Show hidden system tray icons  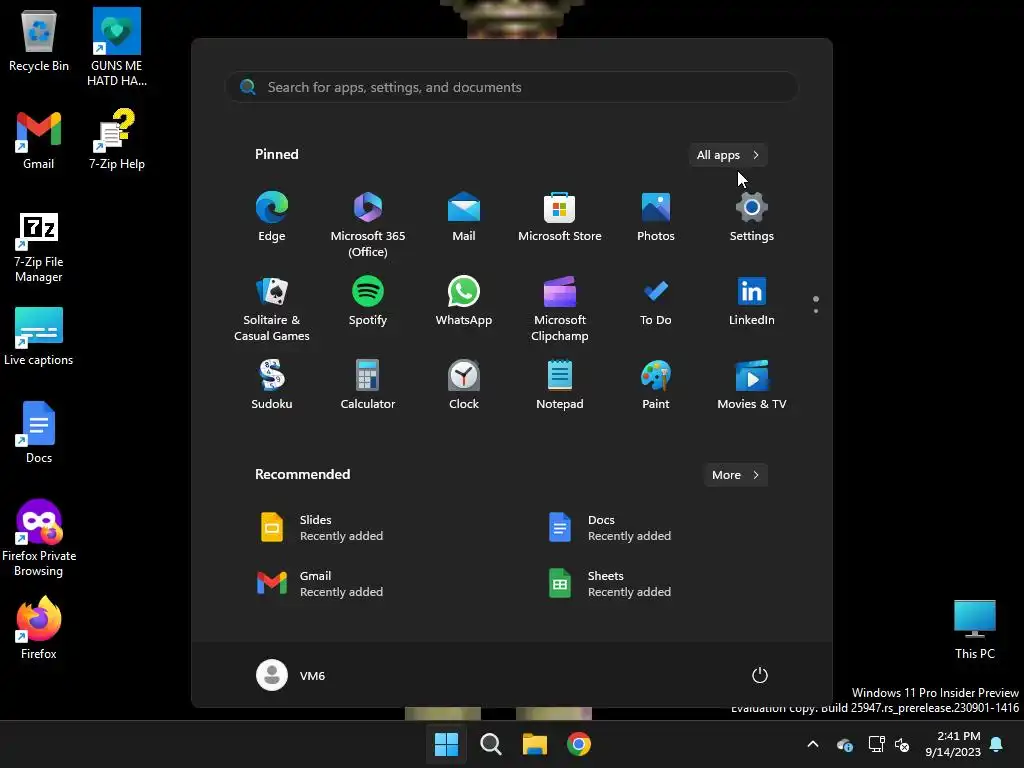[x=813, y=744]
